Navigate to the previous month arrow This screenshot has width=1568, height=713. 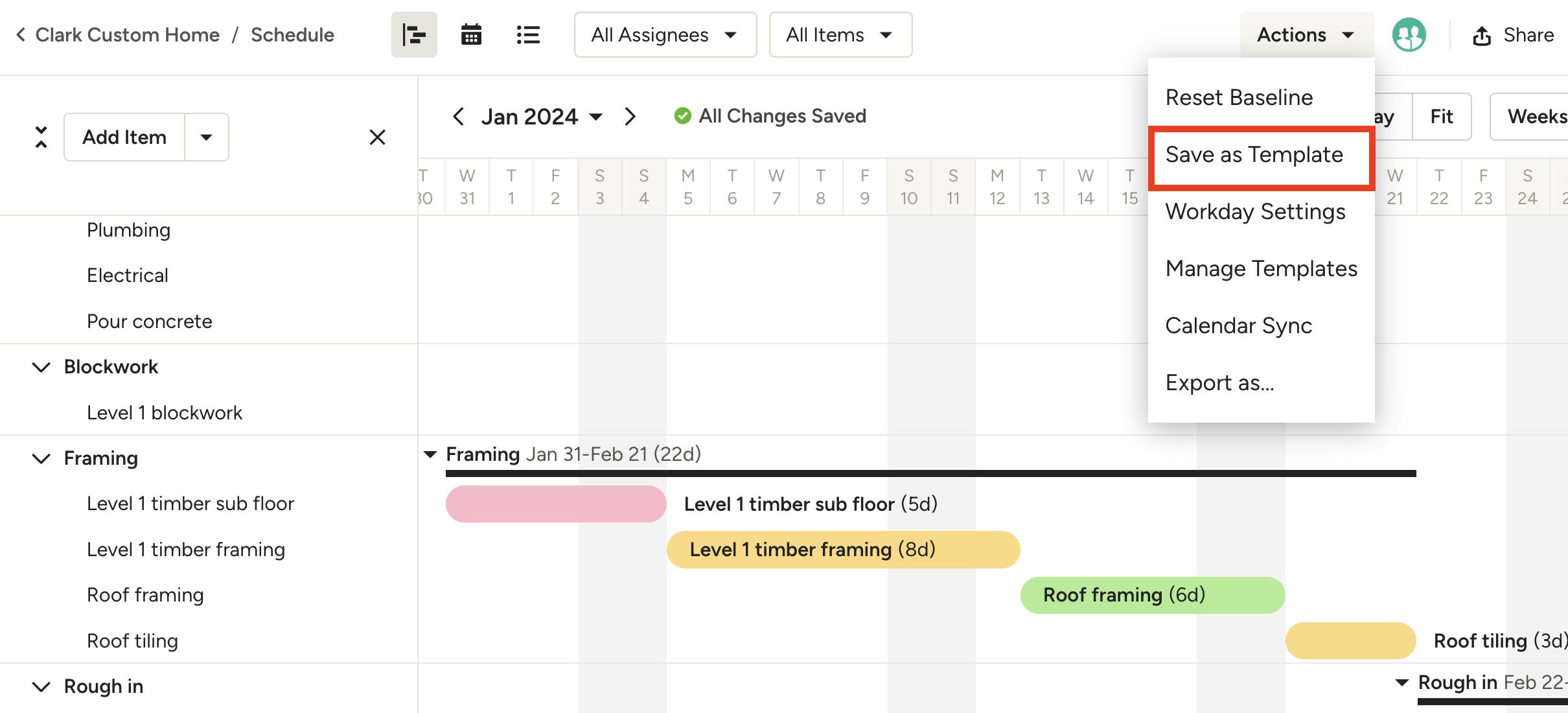pyautogui.click(x=458, y=116)
